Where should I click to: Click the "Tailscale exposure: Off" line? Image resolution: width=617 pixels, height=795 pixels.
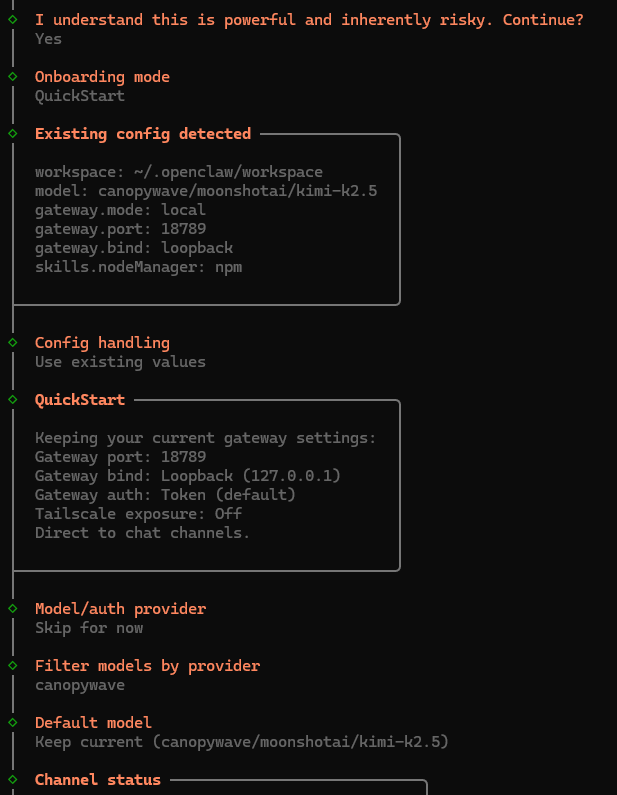(x=138, y=514)
